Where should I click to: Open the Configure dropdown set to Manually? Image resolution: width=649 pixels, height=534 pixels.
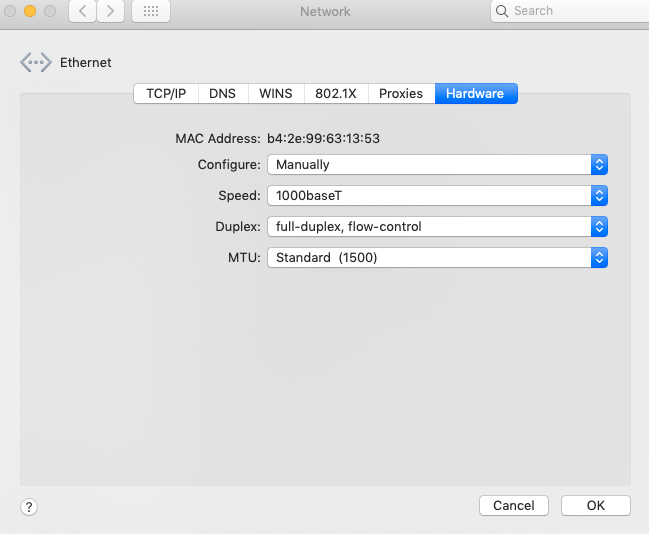[x=437, y=165]
